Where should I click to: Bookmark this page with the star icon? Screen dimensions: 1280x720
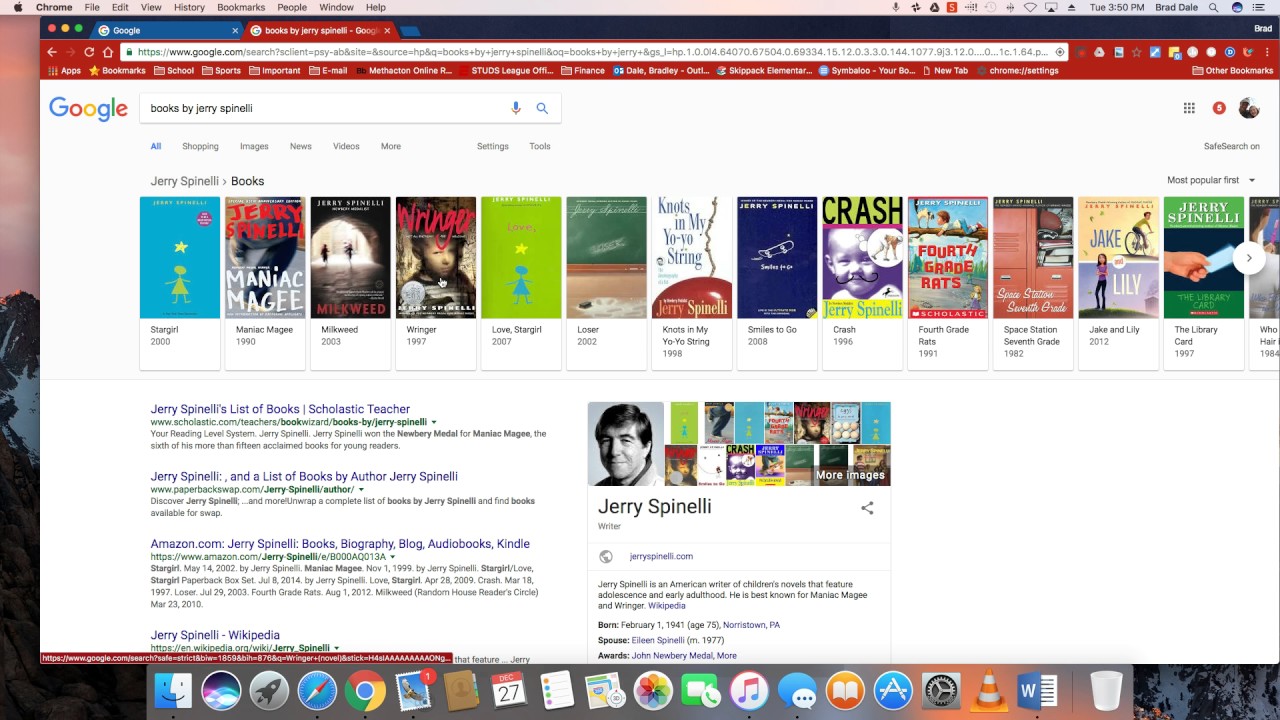[x=1137, y=52]
